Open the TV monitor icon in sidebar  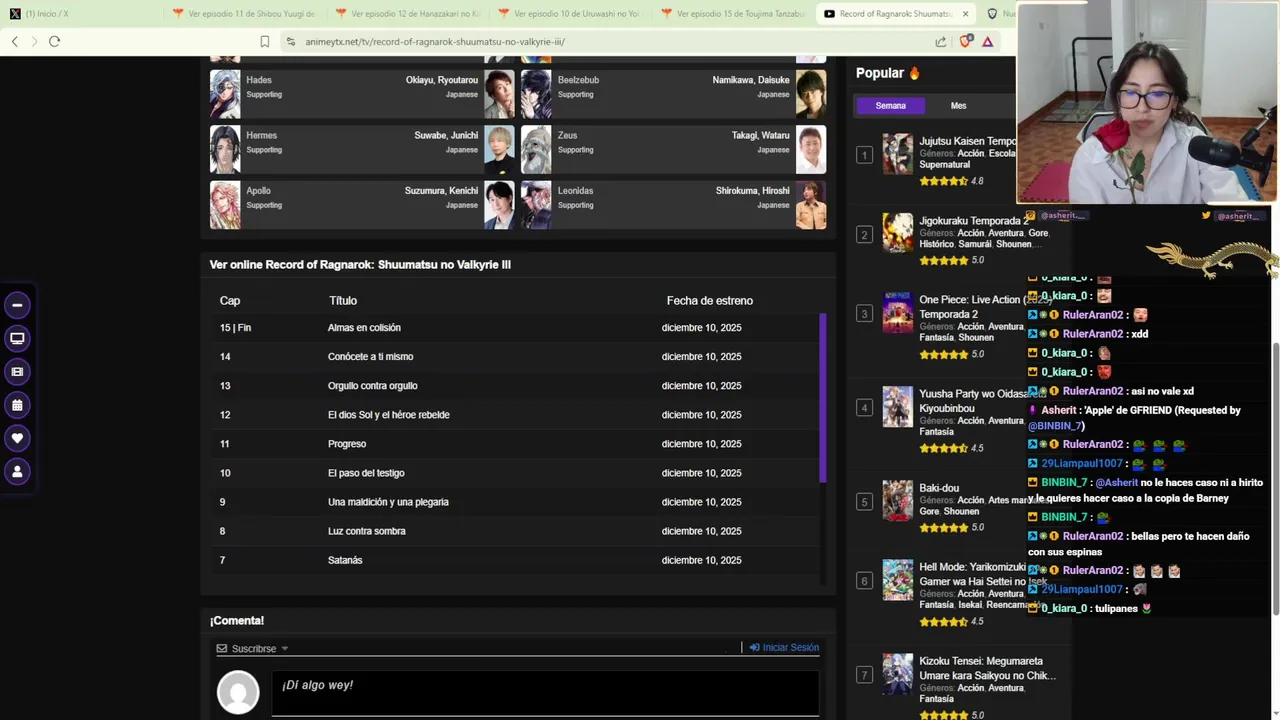17,338
